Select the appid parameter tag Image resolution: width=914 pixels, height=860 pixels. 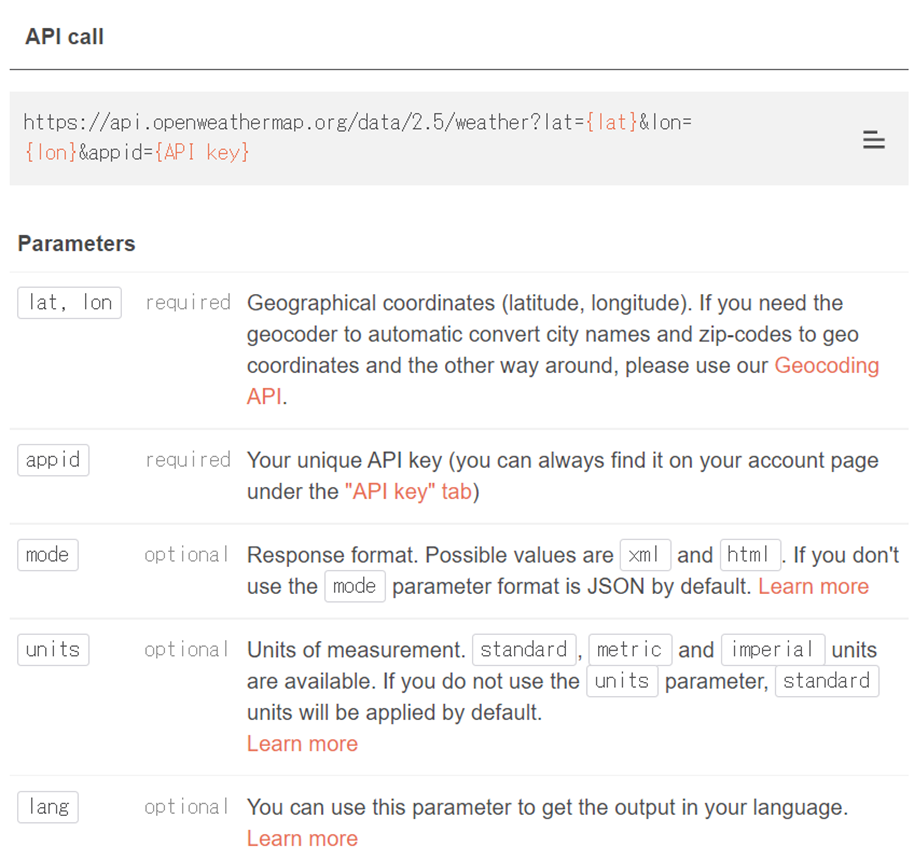click(x=53, y=460)
